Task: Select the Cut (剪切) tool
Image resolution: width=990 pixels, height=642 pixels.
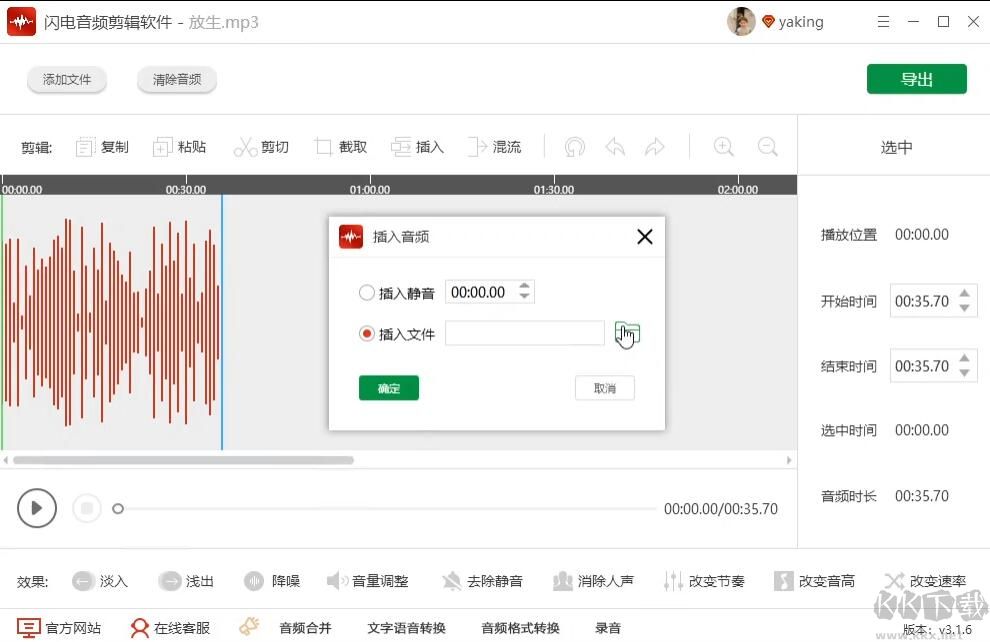Action: pos(262,146)
